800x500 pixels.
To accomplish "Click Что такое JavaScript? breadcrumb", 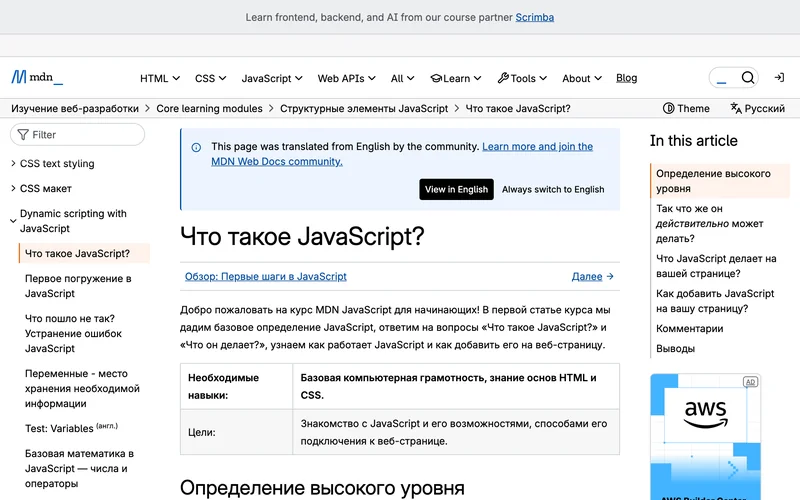I will click(518, 109).
